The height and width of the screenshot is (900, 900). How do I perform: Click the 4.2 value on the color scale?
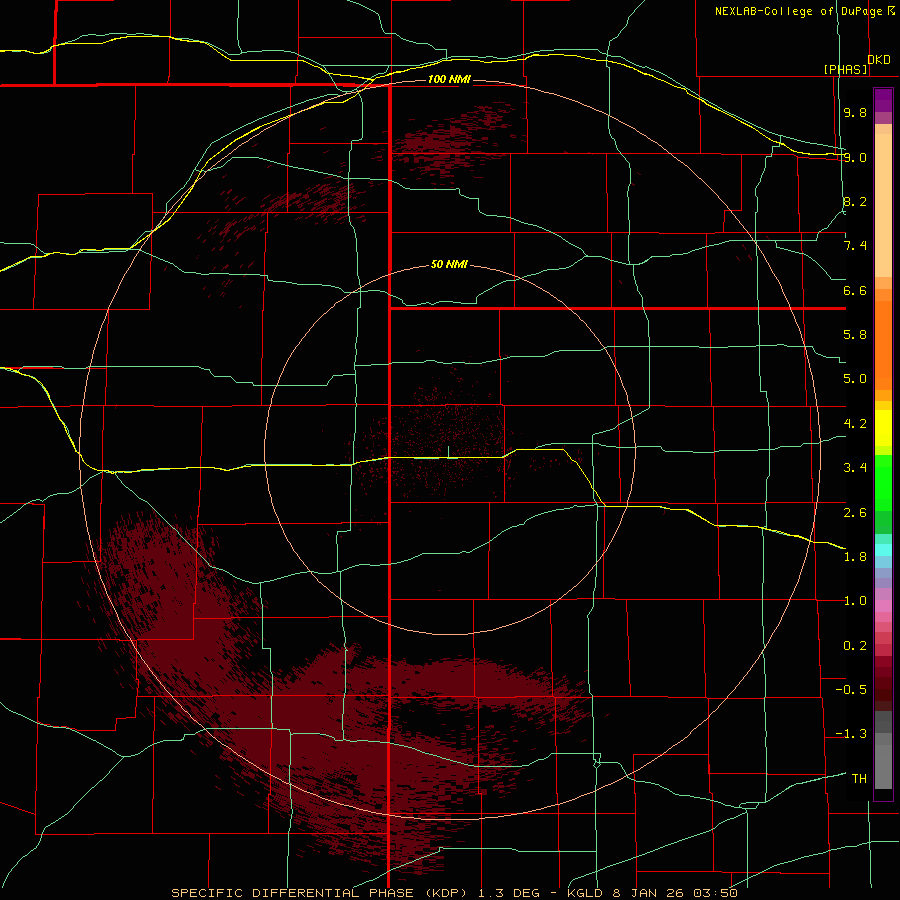tap(855, 424)
